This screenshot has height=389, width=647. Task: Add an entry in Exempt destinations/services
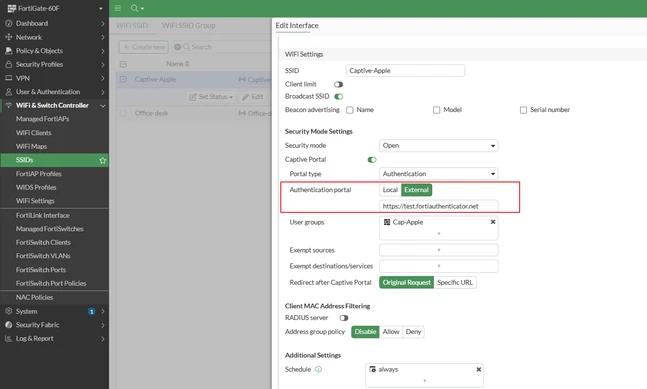(439, 266)
